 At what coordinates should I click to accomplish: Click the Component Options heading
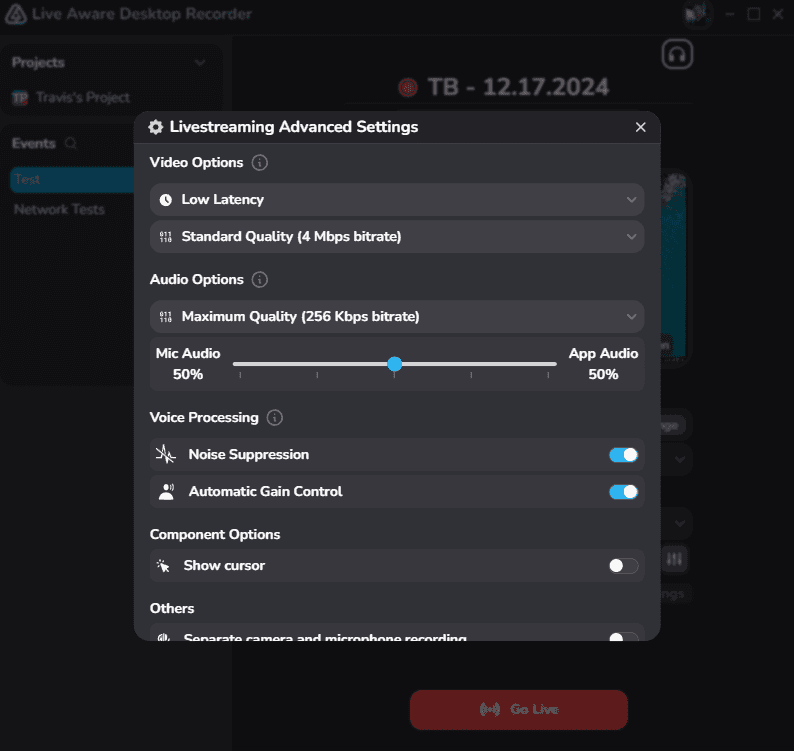point(215,535)
